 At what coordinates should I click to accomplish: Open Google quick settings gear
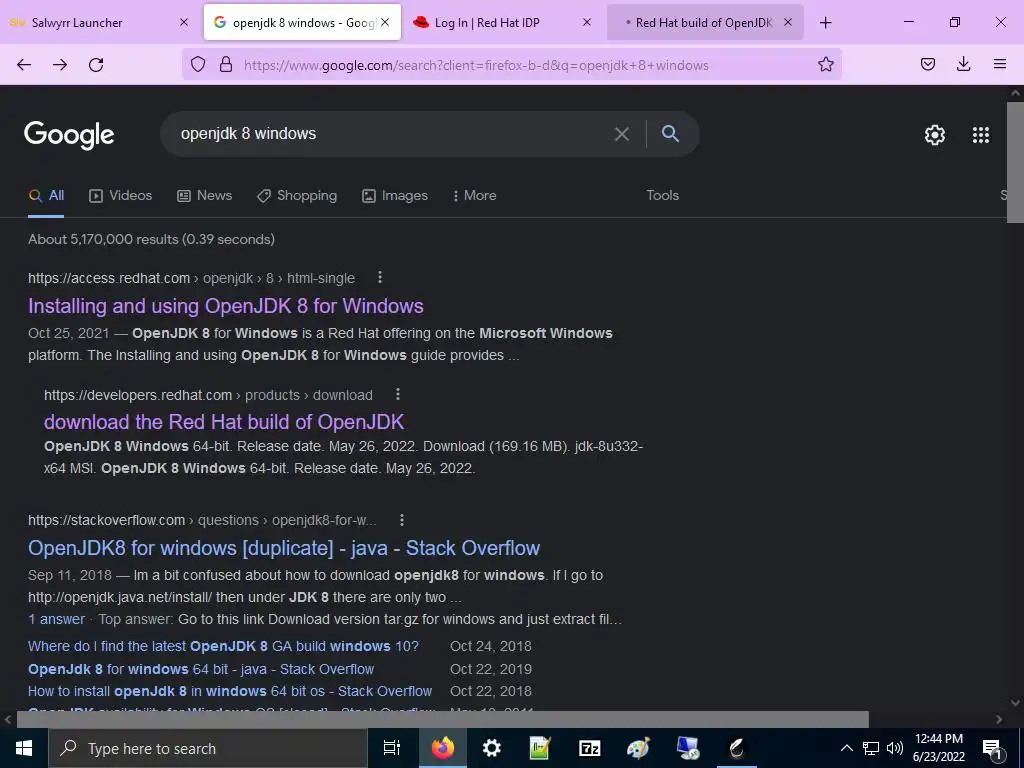point(935,135)
